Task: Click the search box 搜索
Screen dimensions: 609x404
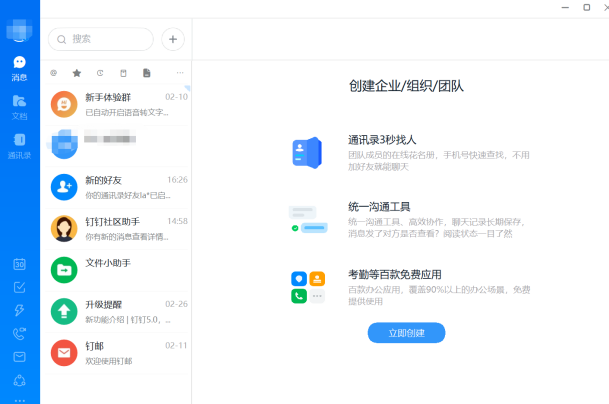Action: click(101, 39)
